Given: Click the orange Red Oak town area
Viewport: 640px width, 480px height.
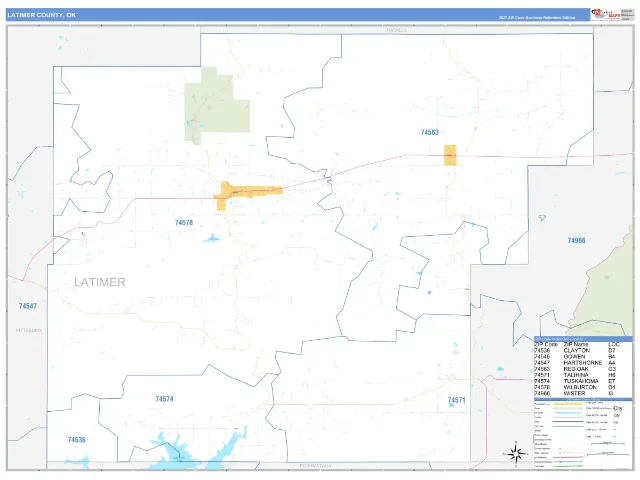Looking at the screenshot, I should 450,155.
